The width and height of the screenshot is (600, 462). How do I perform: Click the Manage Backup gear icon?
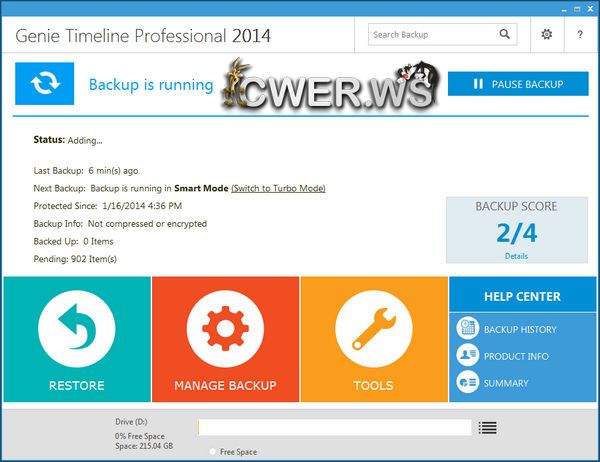pyautogui.click(x=225, y=329)
